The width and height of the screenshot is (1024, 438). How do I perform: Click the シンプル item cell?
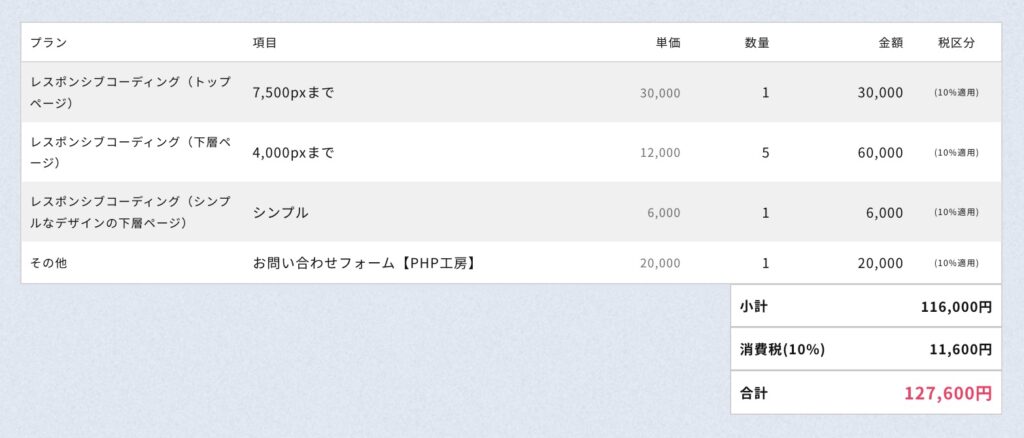click(x=280, y=213)
